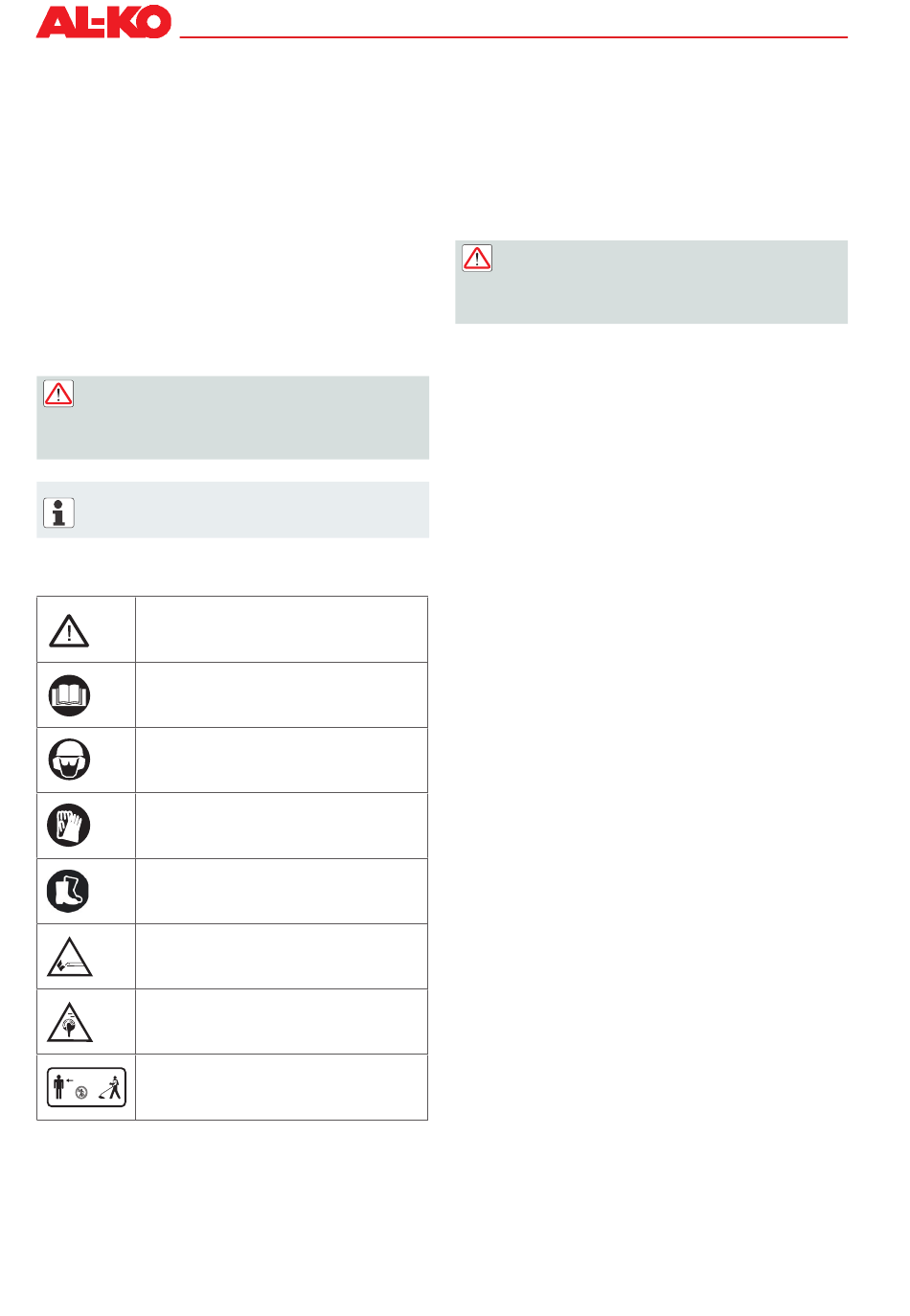Image resolution: width=910 pixels, height=1316 pixels.
Task: Select the safety boots symbol
Action: click(x=69, y=891)
